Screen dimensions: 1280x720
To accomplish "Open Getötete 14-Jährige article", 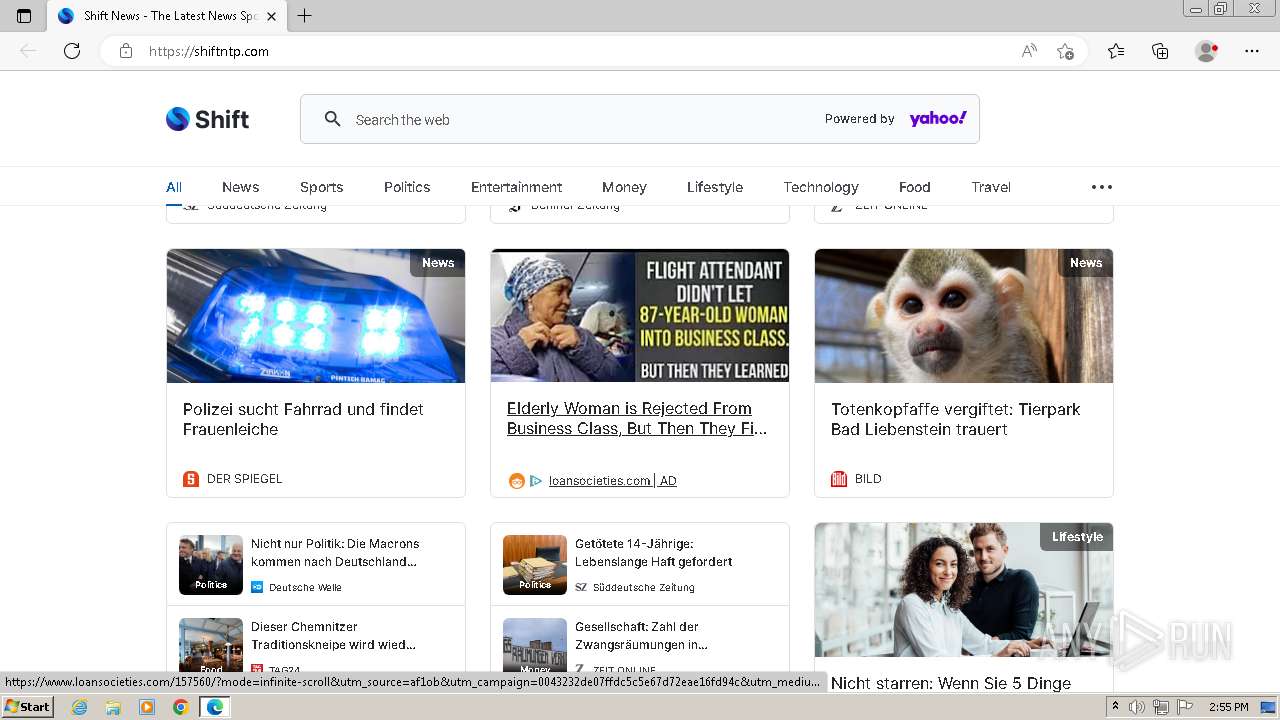I will (x=653, y=553).
